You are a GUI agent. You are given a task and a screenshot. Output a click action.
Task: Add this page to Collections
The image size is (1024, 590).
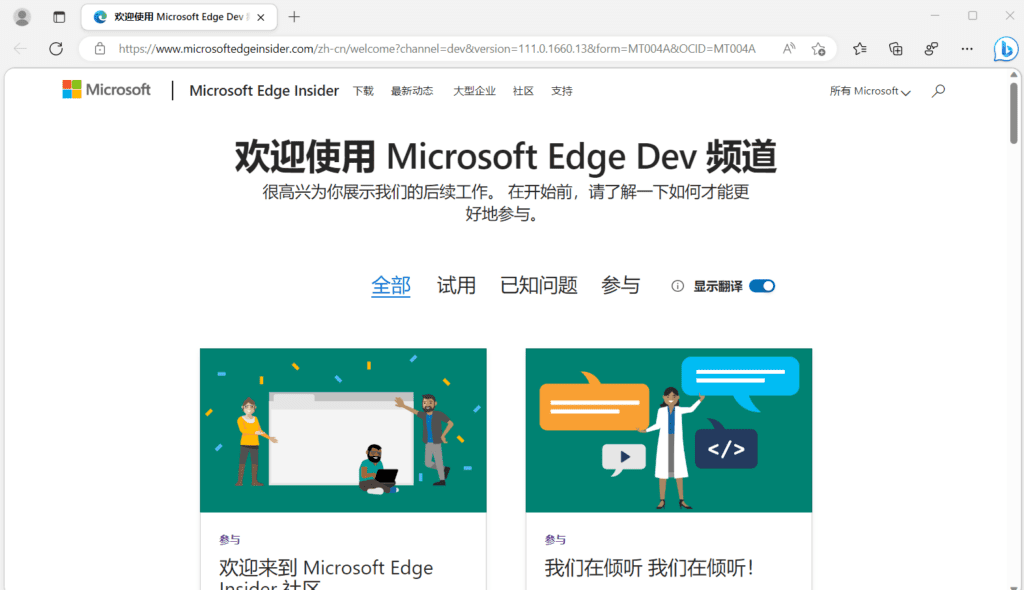point(895,48)
